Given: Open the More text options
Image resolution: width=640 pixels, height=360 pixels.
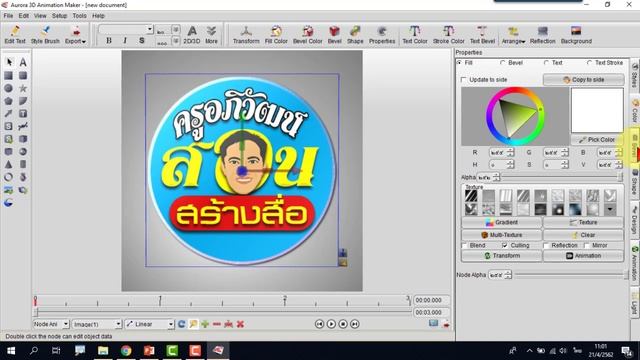Looking at the screenshot, I should [211, 35].
